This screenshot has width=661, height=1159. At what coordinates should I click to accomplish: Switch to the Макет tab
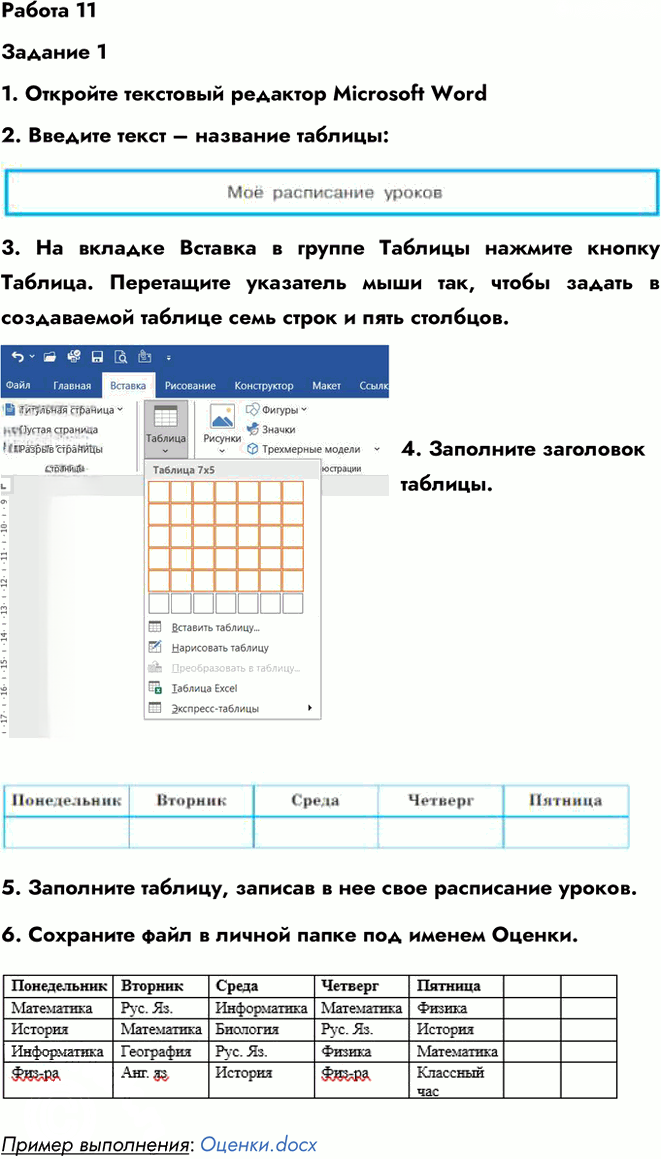(x=327, y=386)
